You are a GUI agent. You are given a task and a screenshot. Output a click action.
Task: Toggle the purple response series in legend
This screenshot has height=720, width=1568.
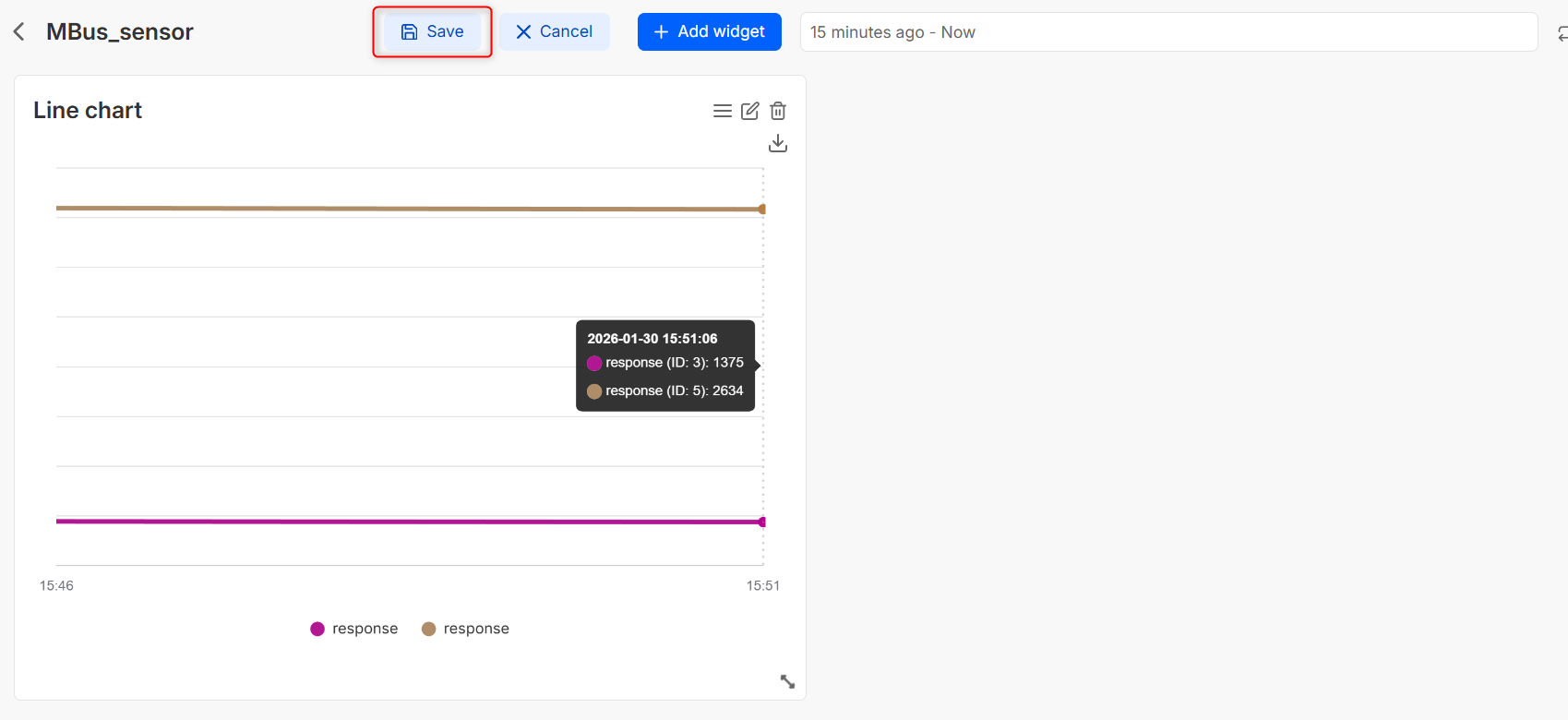[354, 629]
